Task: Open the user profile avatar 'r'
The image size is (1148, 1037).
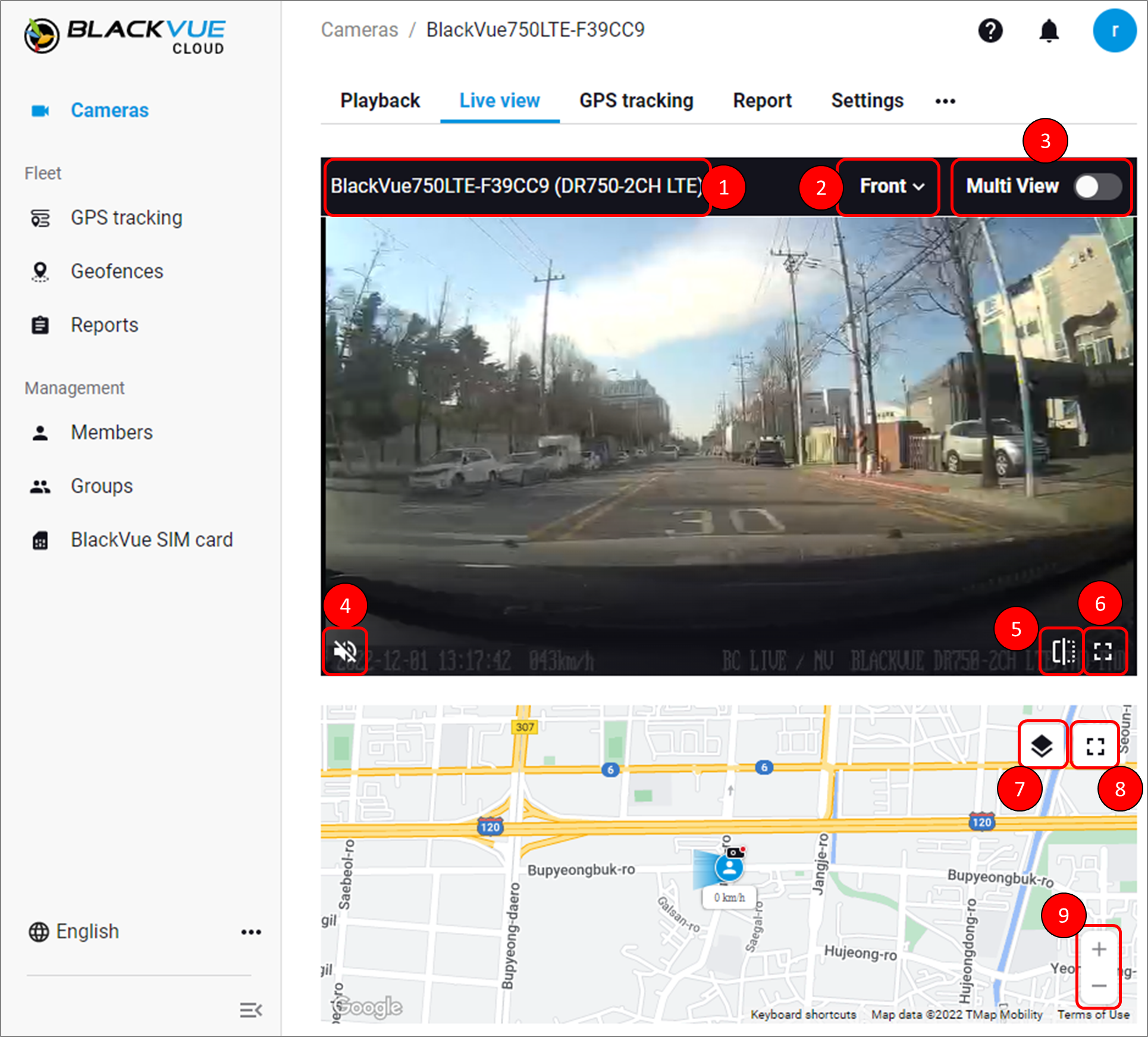Action: [x=1115, y=30]
